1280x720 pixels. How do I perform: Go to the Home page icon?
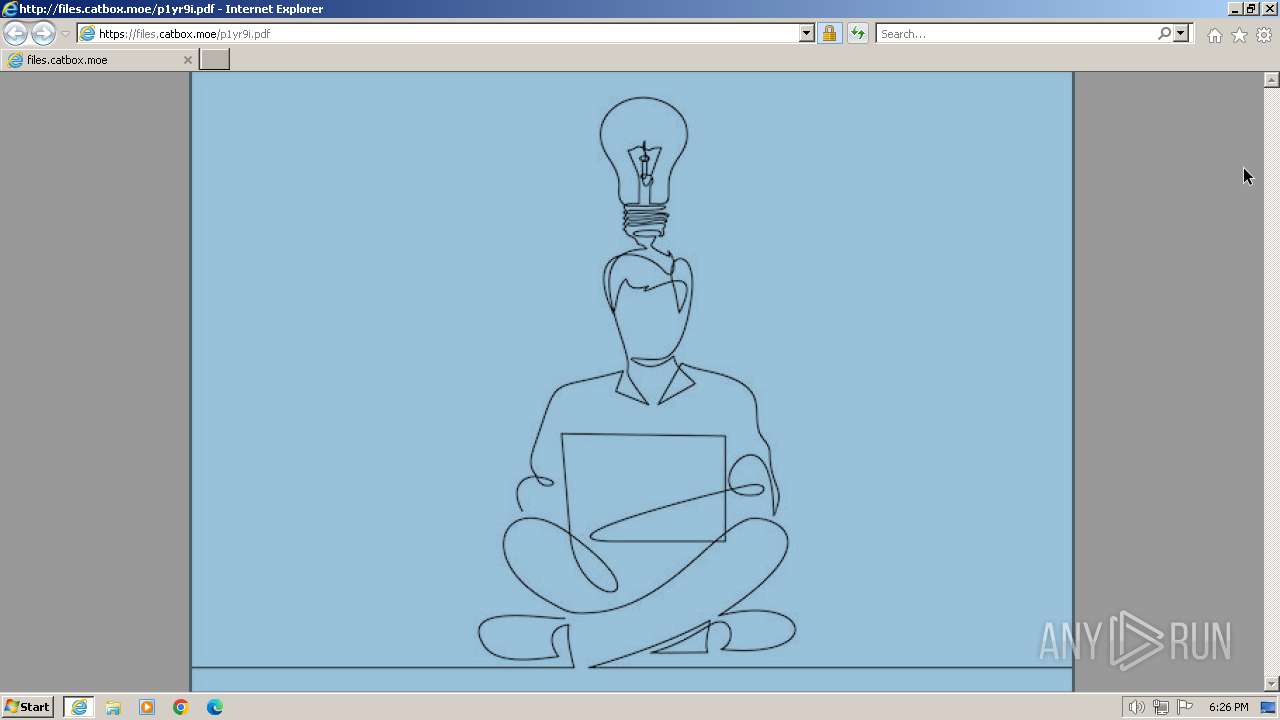click(x=1214, y=35)
